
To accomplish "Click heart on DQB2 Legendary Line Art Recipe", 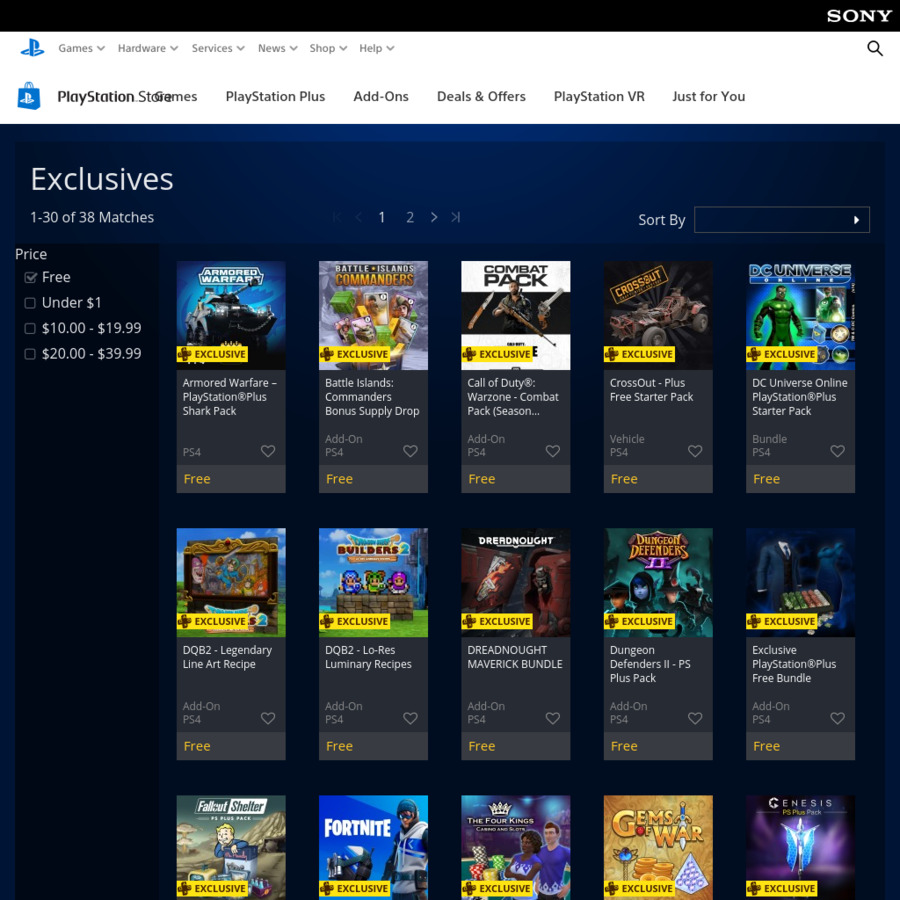I will click(x=267, y=718).
